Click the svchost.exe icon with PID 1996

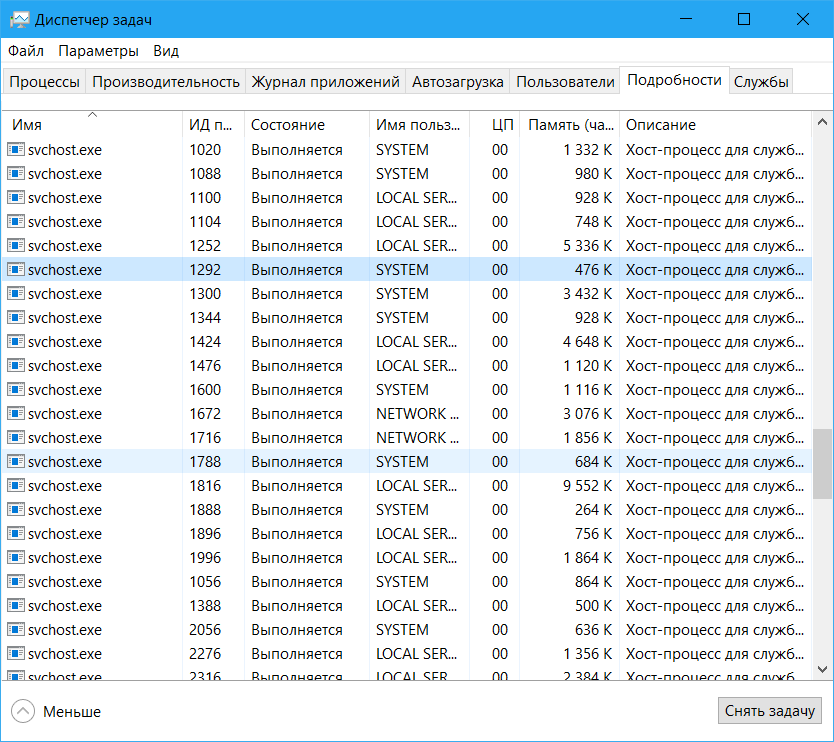tap(15, 557)
